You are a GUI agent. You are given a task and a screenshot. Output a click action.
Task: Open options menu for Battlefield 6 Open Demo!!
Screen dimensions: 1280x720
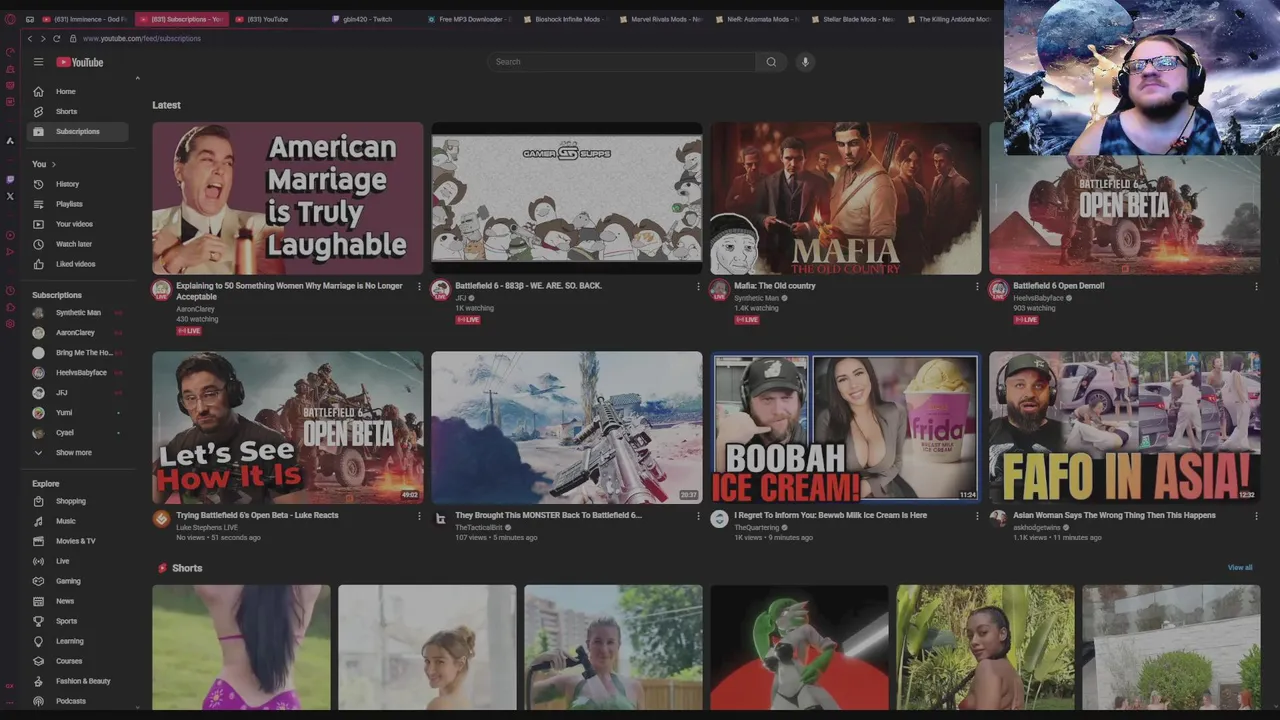point(1256,287)
